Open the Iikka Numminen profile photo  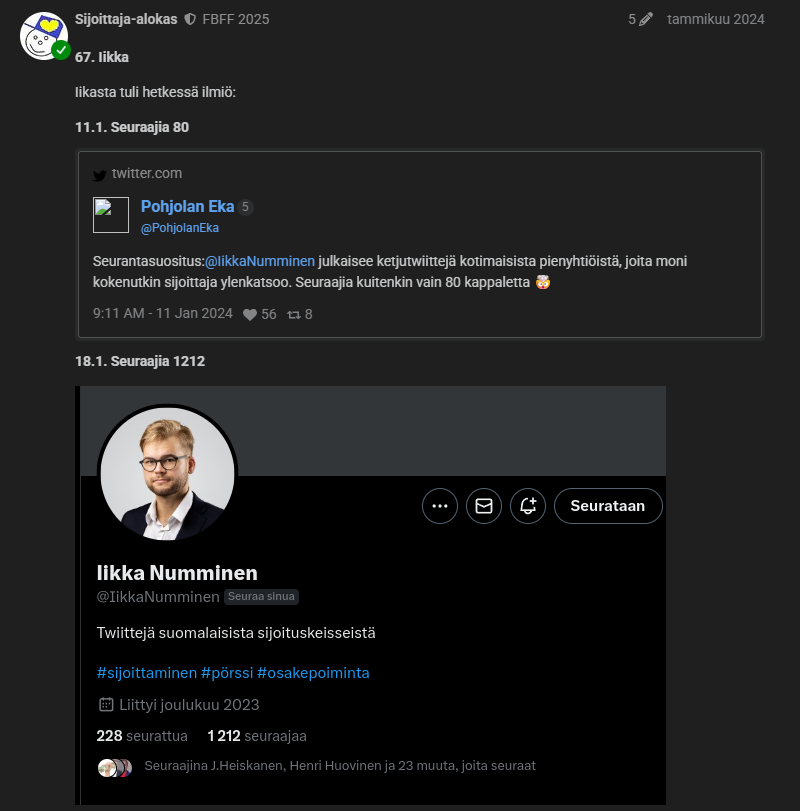pyautogui.click(x=167, y=475)
